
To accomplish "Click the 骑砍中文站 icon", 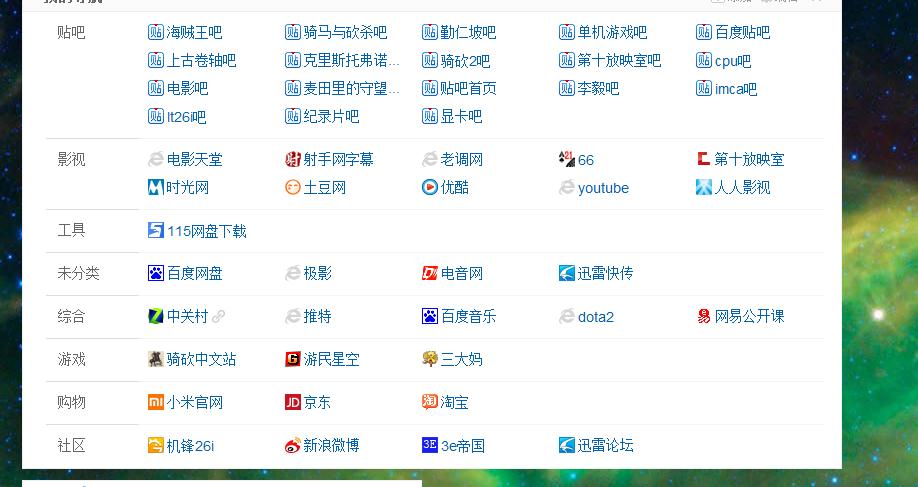I will coord(156,359).
